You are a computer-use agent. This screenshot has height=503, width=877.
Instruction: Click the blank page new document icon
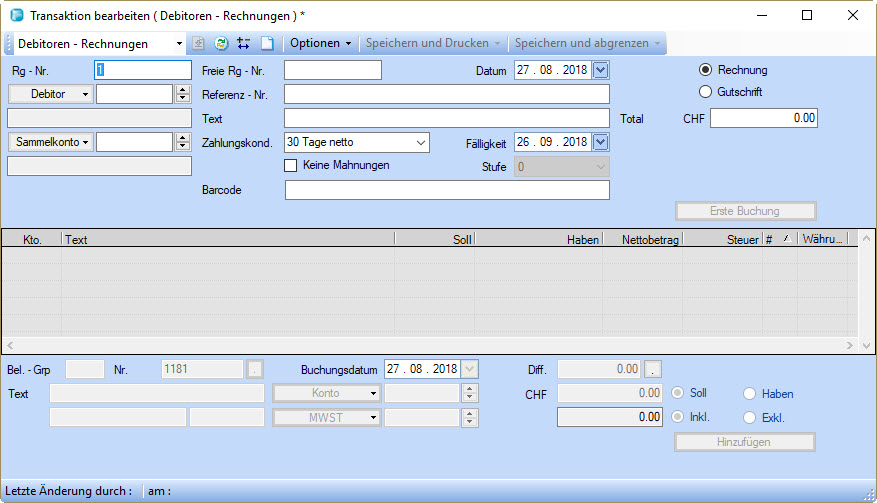[267, 44]
